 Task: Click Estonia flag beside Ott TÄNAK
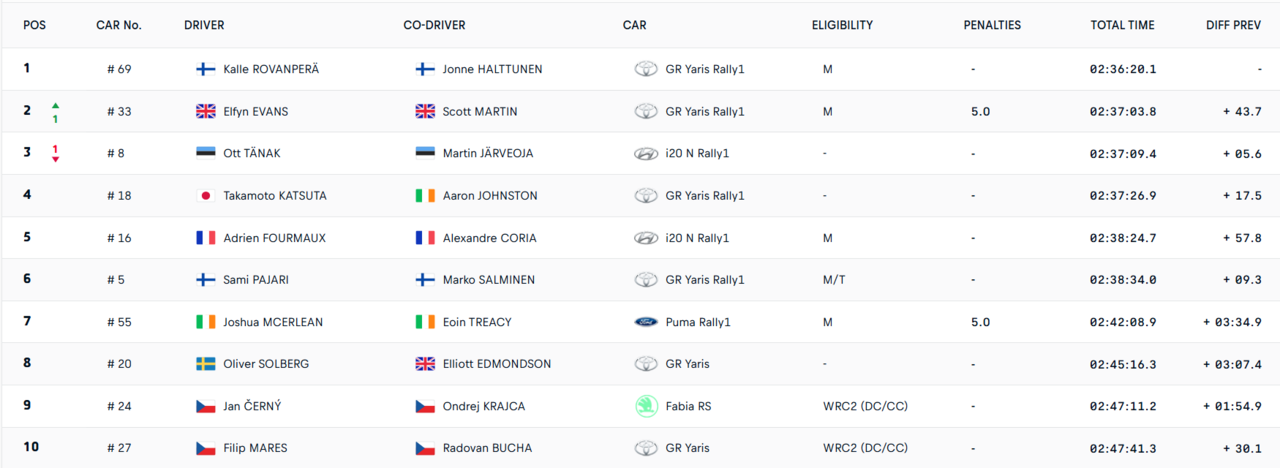pos(206,154)
